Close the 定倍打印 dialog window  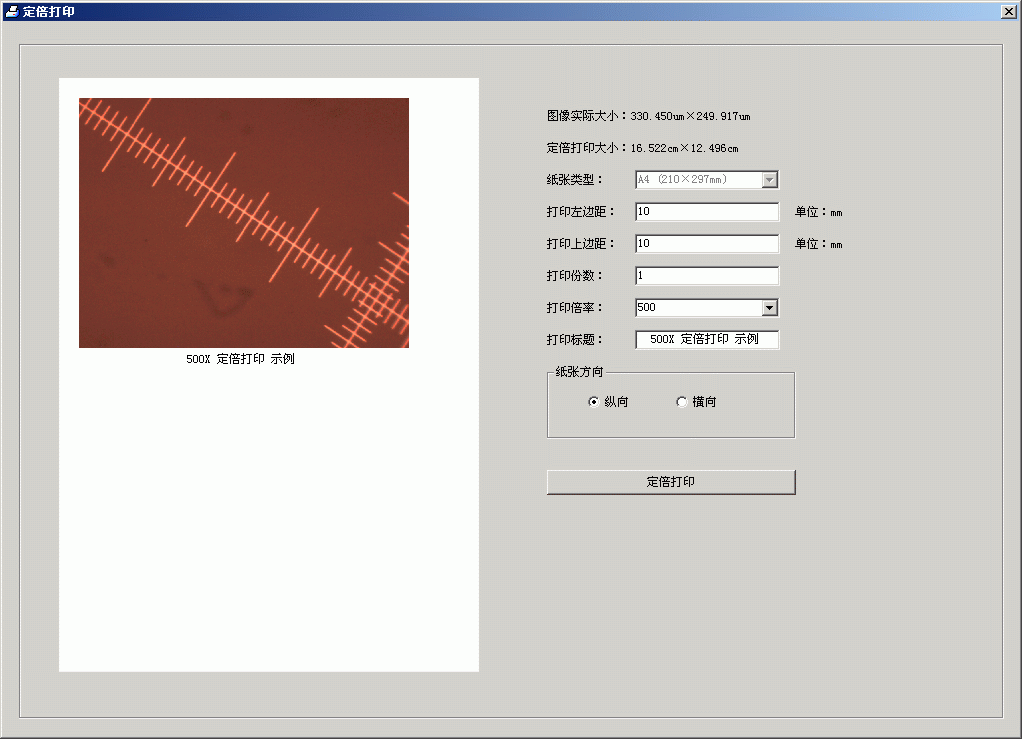point(1008,12)
